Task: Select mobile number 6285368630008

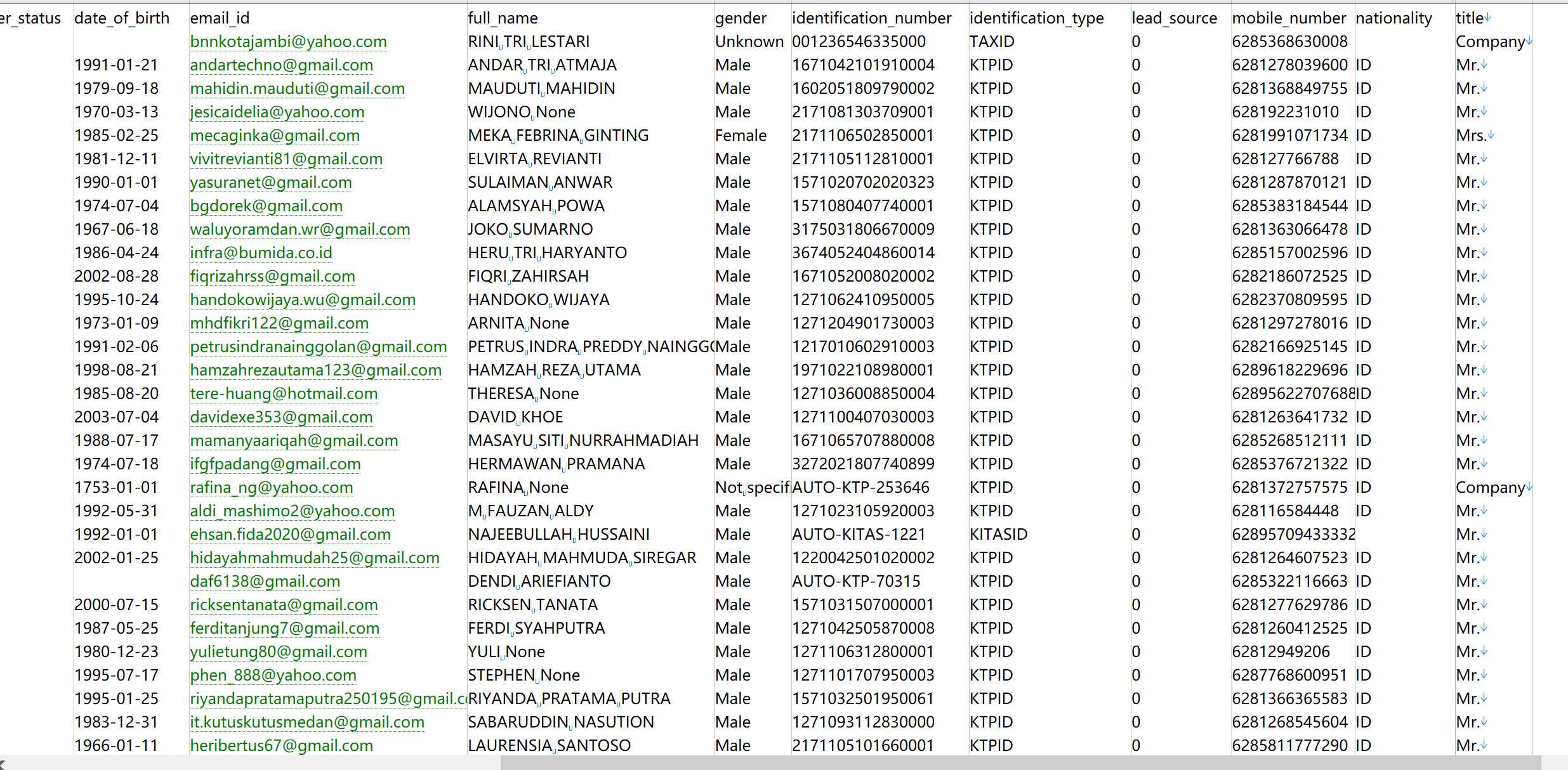Action: click(x=1289, y=42)
